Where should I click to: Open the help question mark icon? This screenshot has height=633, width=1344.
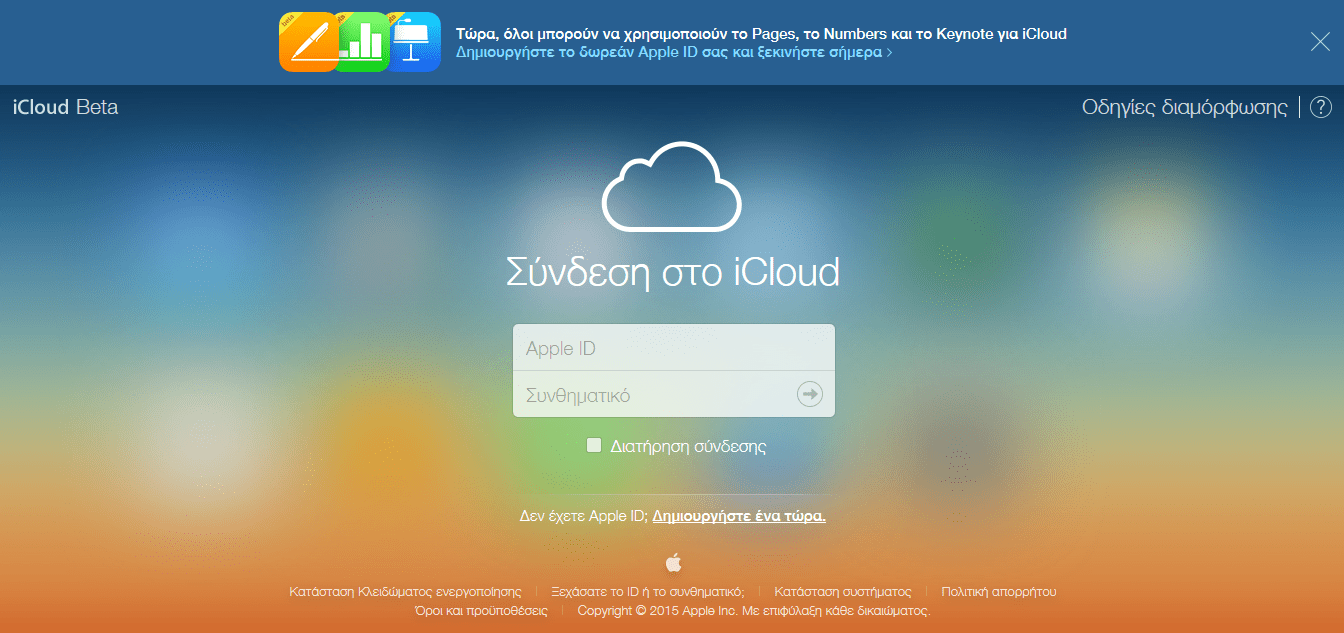(x=1321, y=107)
